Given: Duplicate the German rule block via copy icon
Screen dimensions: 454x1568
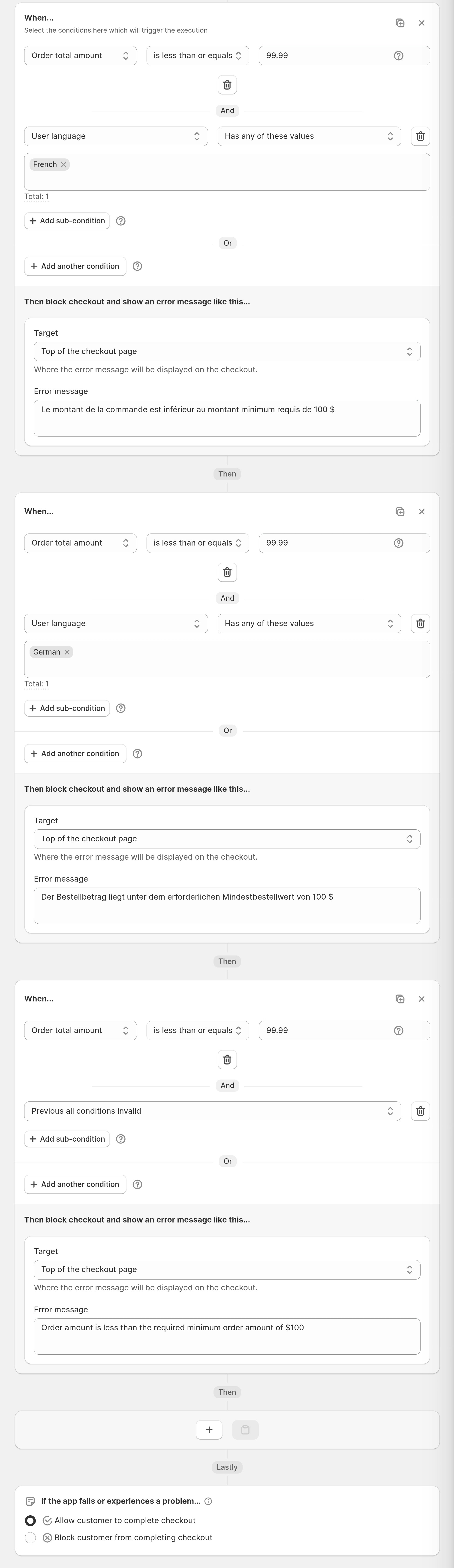Looking at the screenshot, I should point(400,512).
